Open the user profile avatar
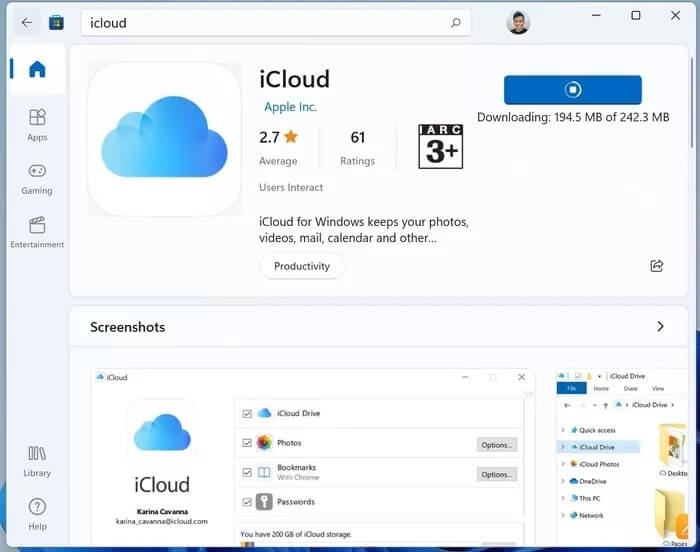The image size is (700, 552). [518, 22]
